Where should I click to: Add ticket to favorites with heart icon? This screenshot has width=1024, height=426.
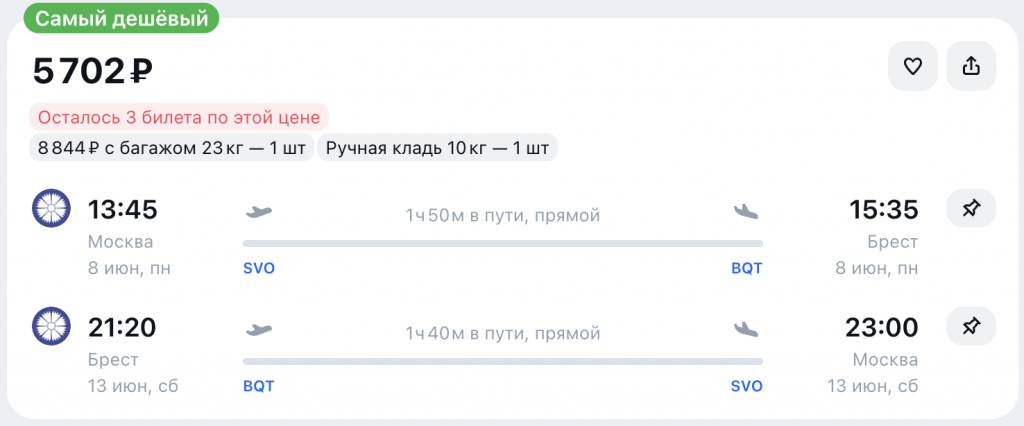click(912, 67)
